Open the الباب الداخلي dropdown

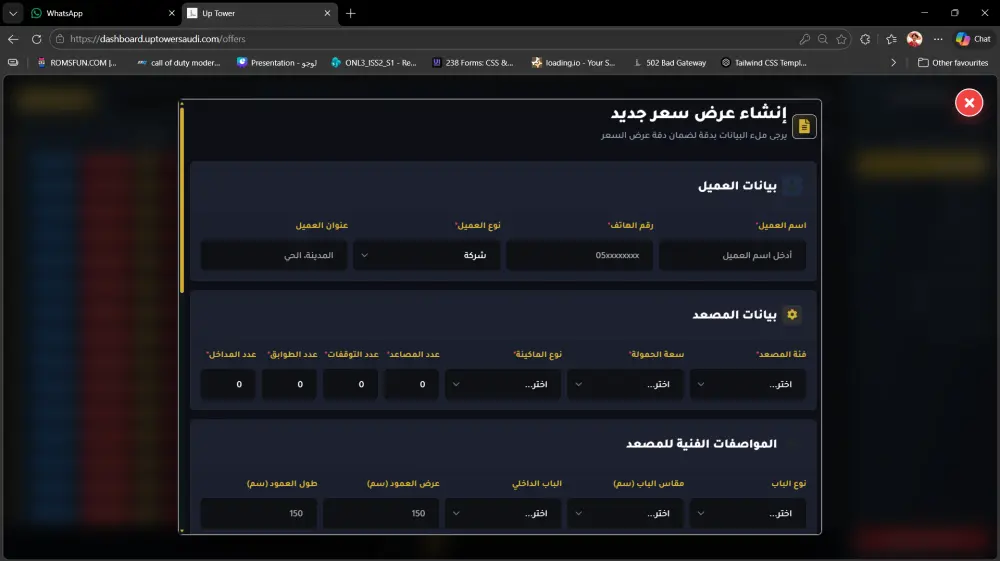click(x=503, y=513)
